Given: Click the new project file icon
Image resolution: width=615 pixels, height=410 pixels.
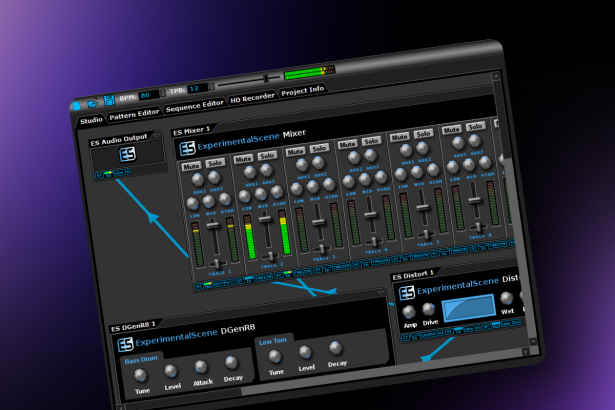Looking at the screenshot, I should [76, 106].
